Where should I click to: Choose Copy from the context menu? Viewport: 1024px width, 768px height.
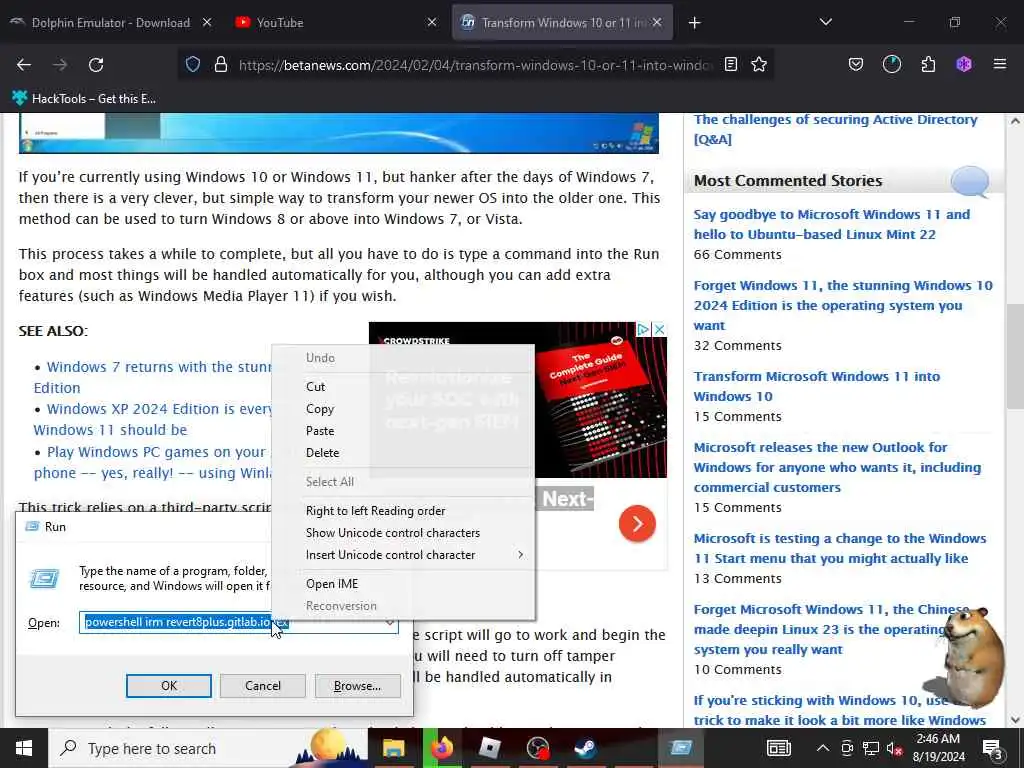[320, 409]
